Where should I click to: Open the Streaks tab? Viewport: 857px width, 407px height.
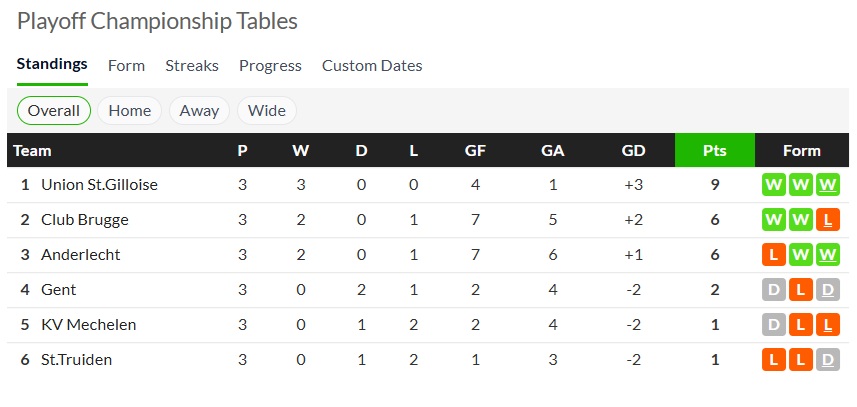click(192, 65)
